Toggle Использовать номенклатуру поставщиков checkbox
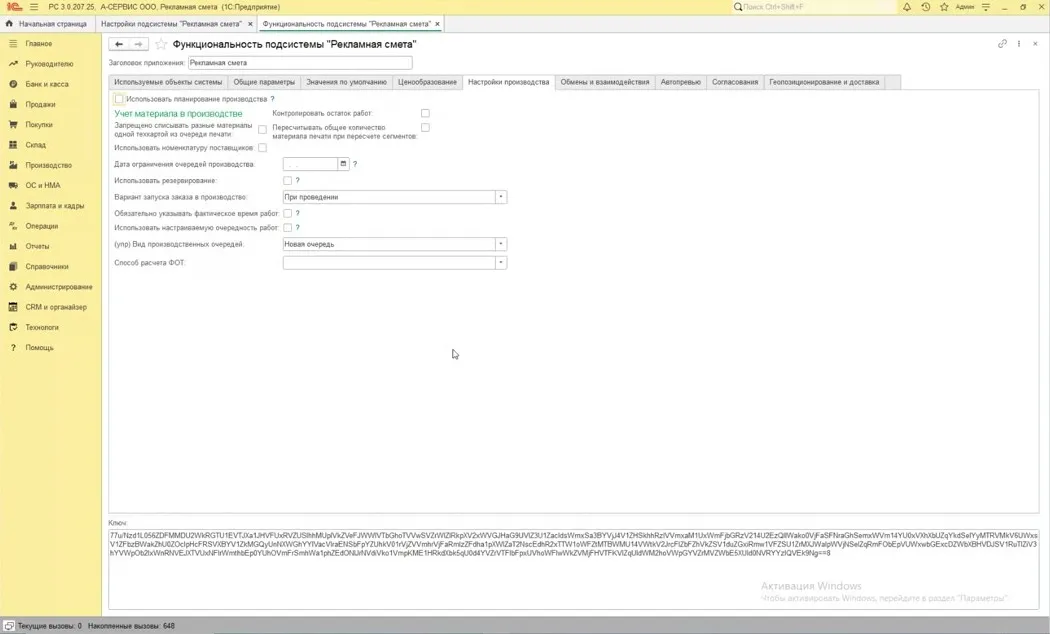Screen dimensions: 1050x634 pyautogui.click(x=262, y=148)
